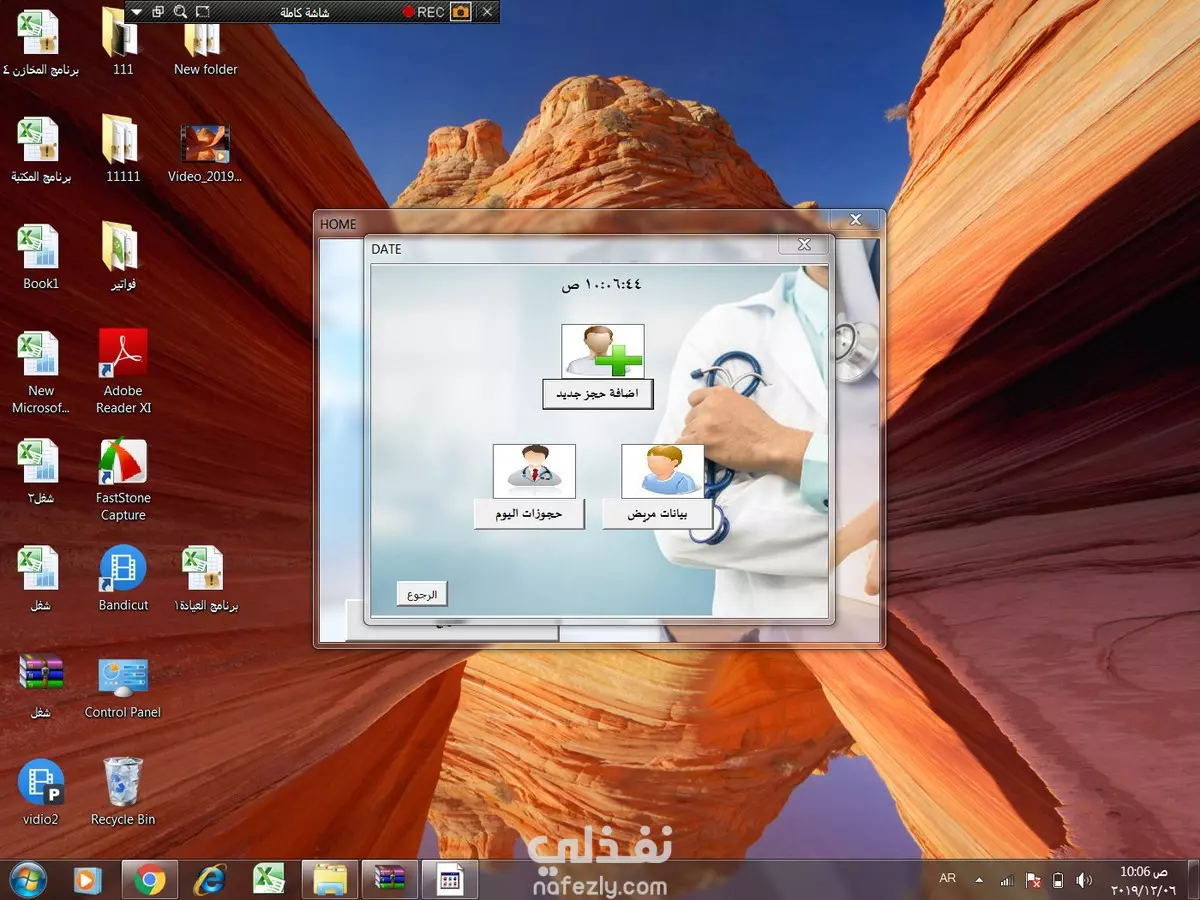1200x900 pixels.
Task: Open WinRAR from taskbar
Action: [x=389, y=880]
